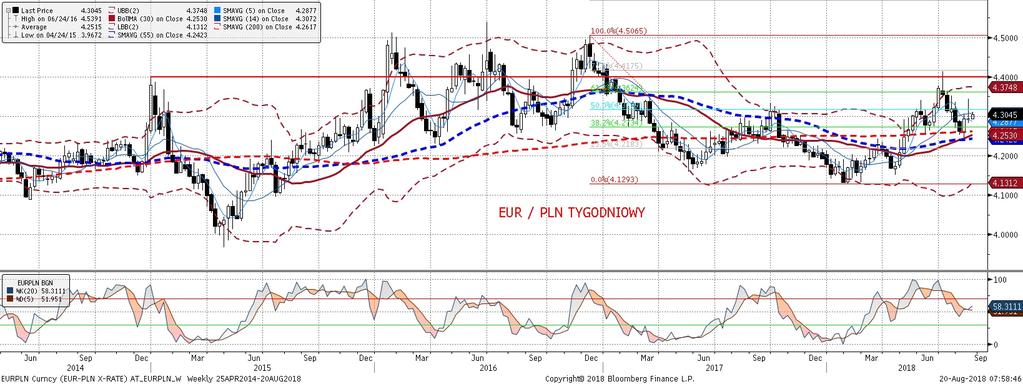
Task: Click the SMAVG (200) dashed red icon
Action: click(217, 27)
